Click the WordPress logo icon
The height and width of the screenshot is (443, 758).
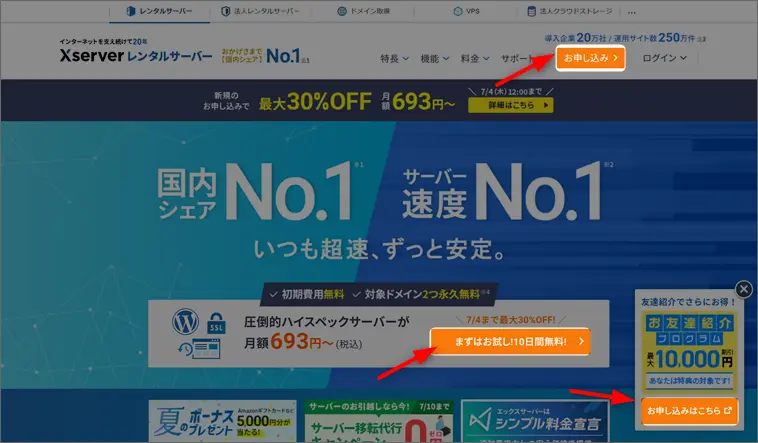pyautogui.click(x=185, y=325)
